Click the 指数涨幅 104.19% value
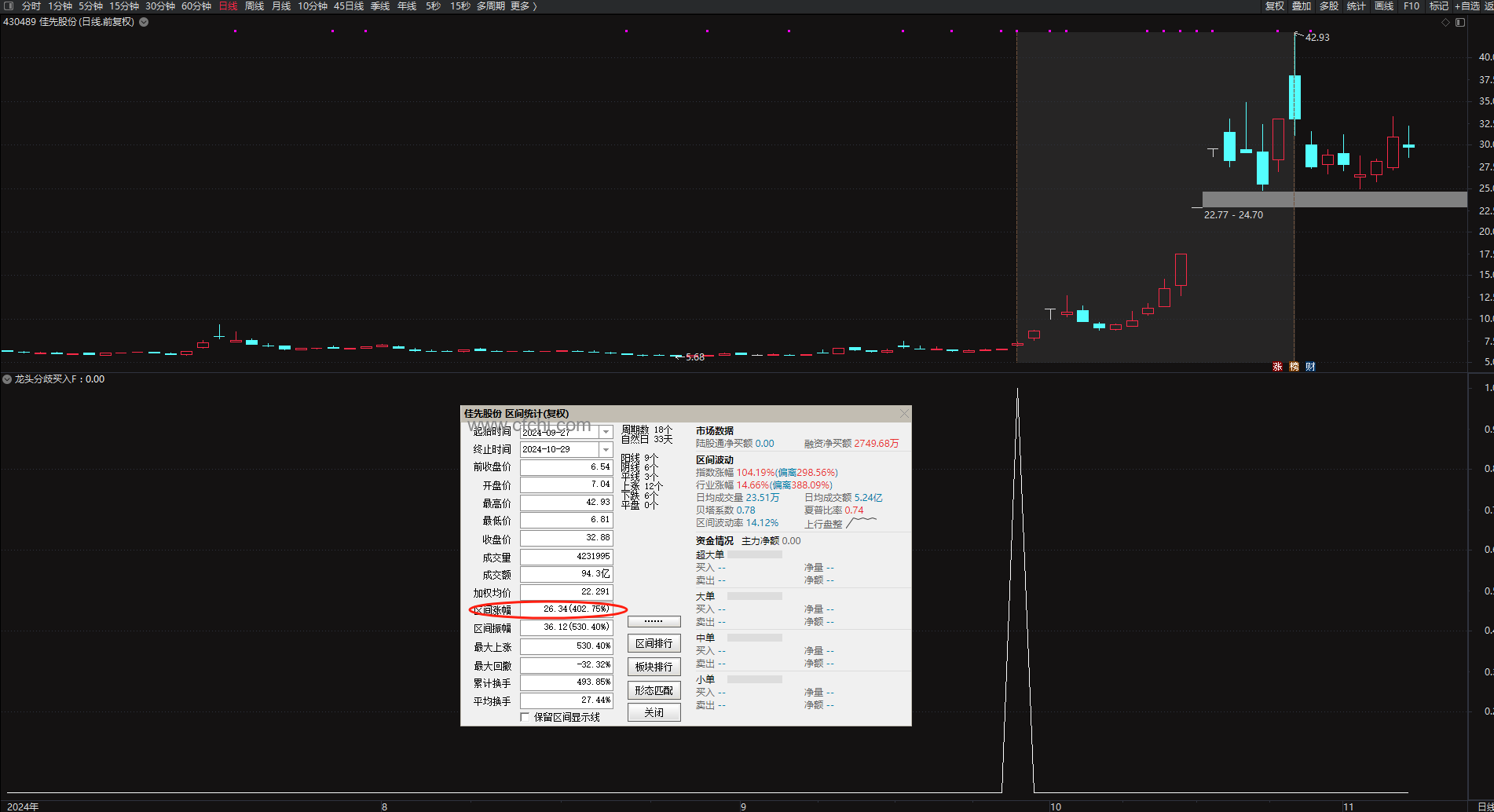This screenshot has width=1494, height=812. [x=756, y=473]
